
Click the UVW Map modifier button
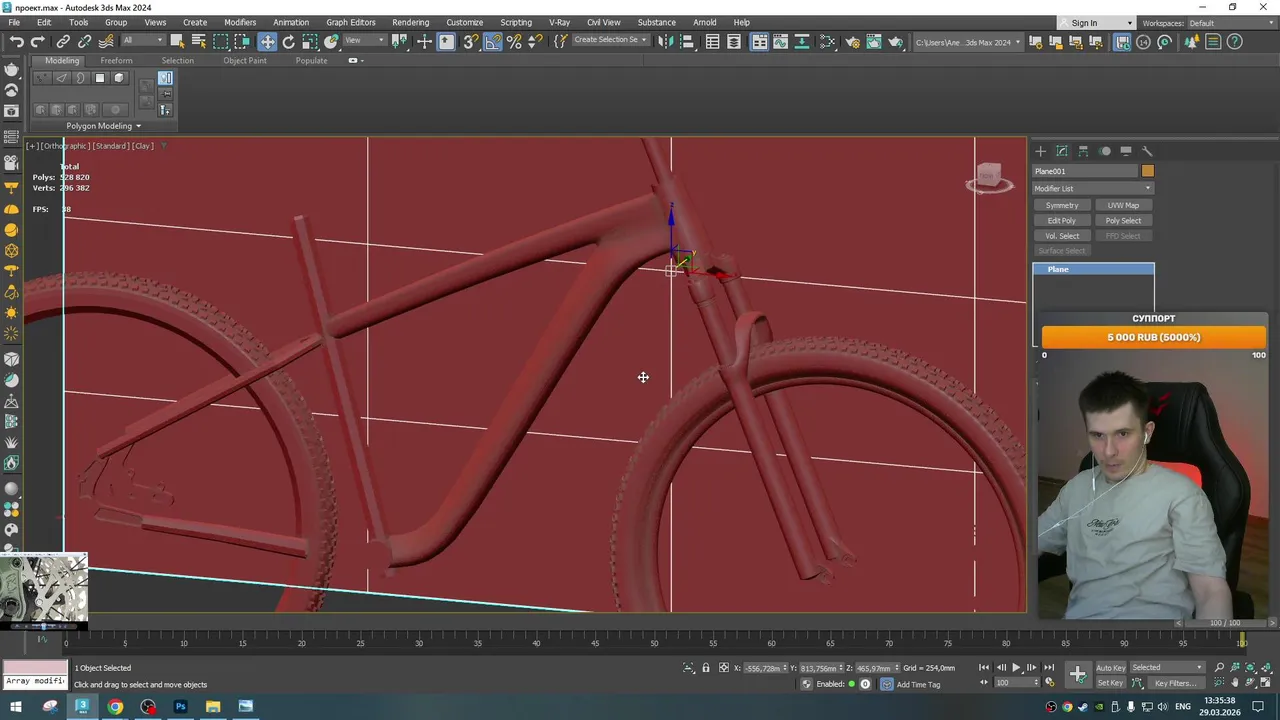[1123, 205]
